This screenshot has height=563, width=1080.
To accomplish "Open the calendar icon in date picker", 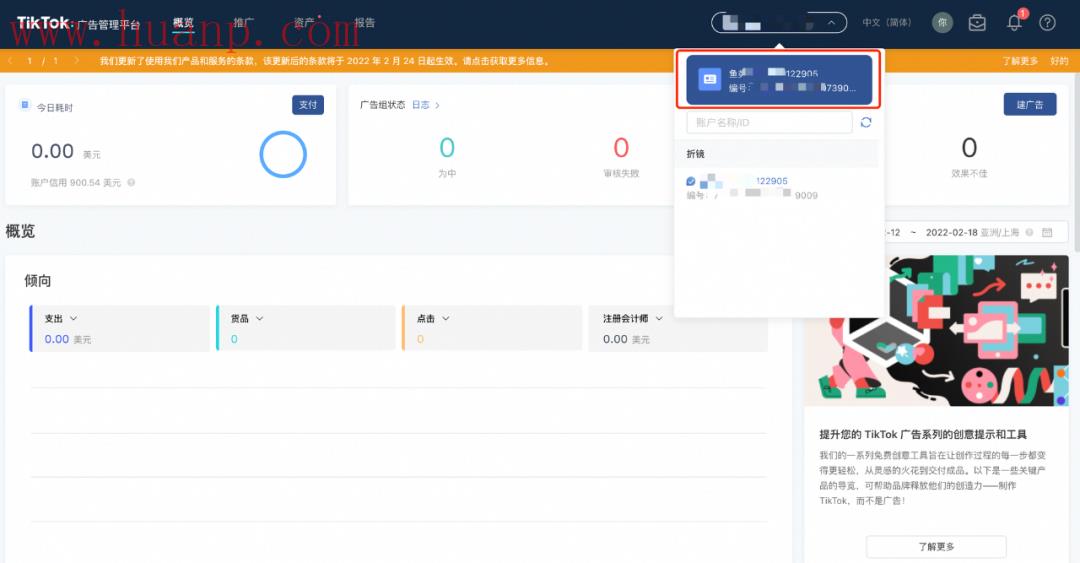I will 1047,233.
